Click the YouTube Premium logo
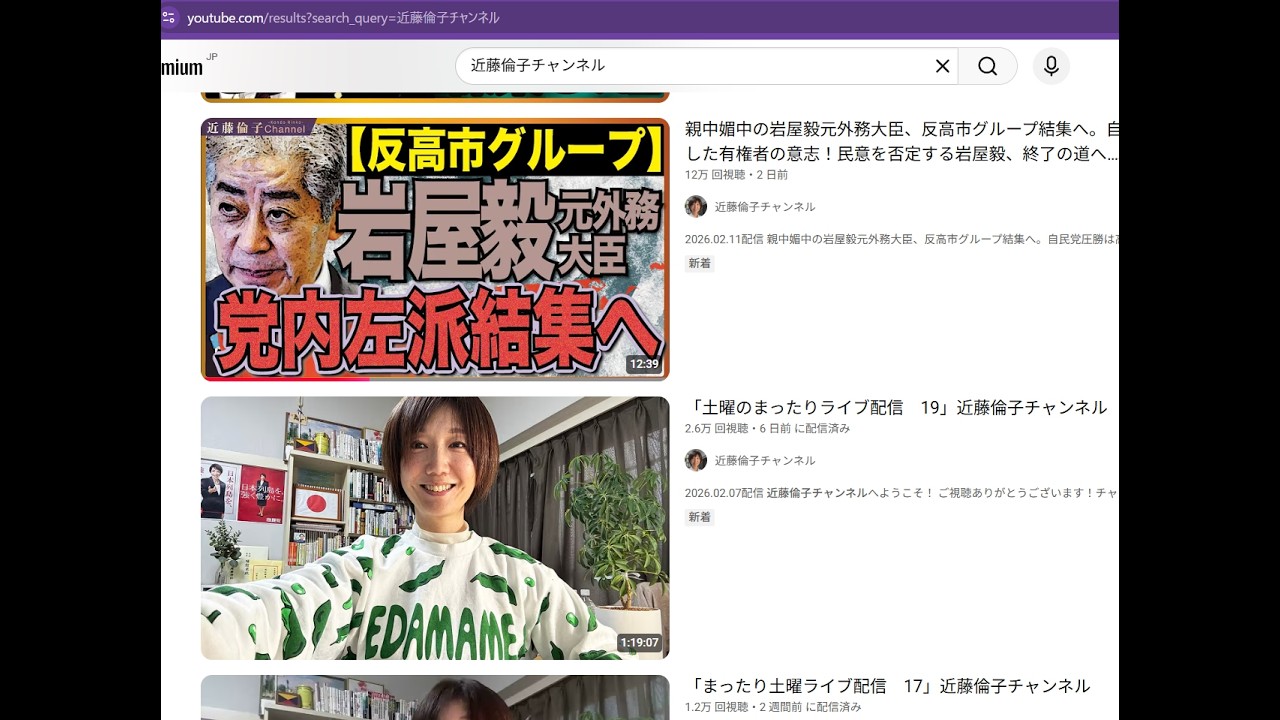 click(x=185, y=67)
